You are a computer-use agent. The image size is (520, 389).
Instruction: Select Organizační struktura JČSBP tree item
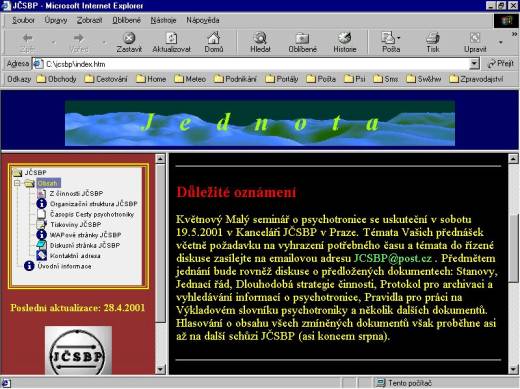pos(93,204)
